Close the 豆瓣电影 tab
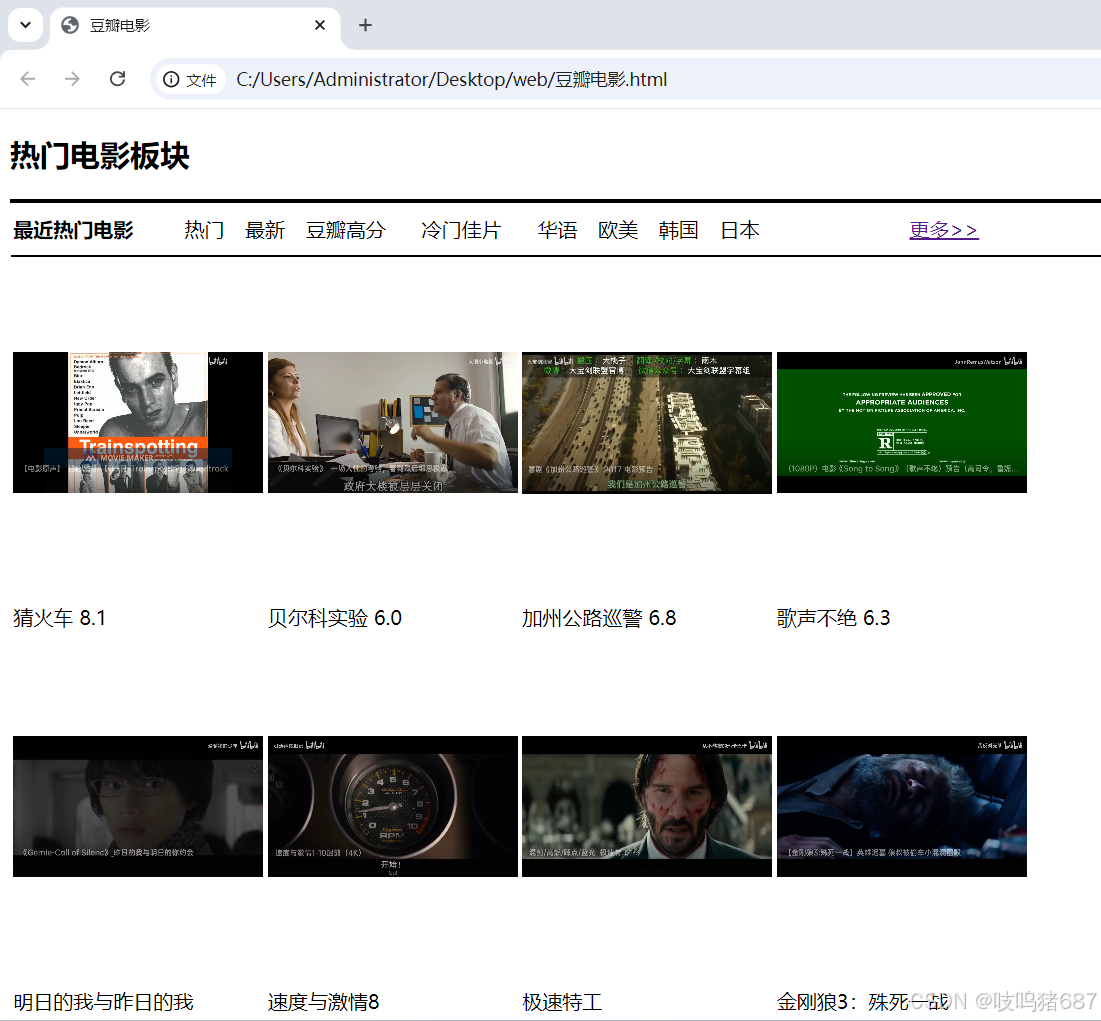Viewport: 1101px width, 1021px height. (x=319, y=25)
